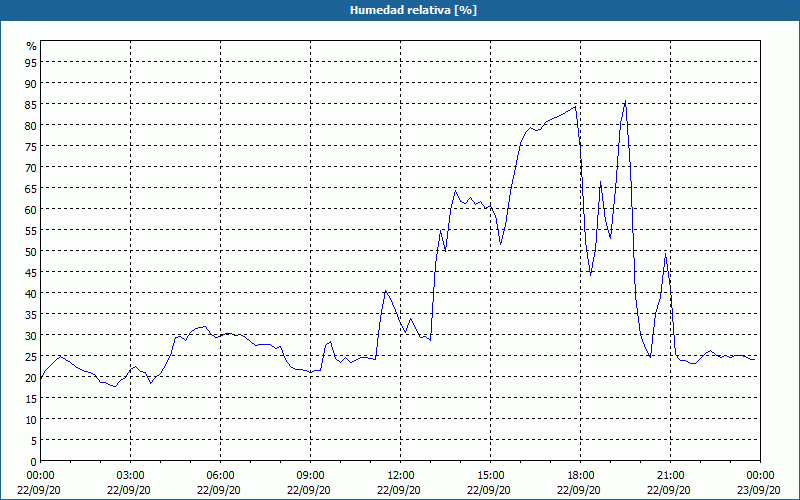The height and width of the screenshot is (500, 800).
Task: Click the 80 value on the Y axis
Action: click(31, 126)
